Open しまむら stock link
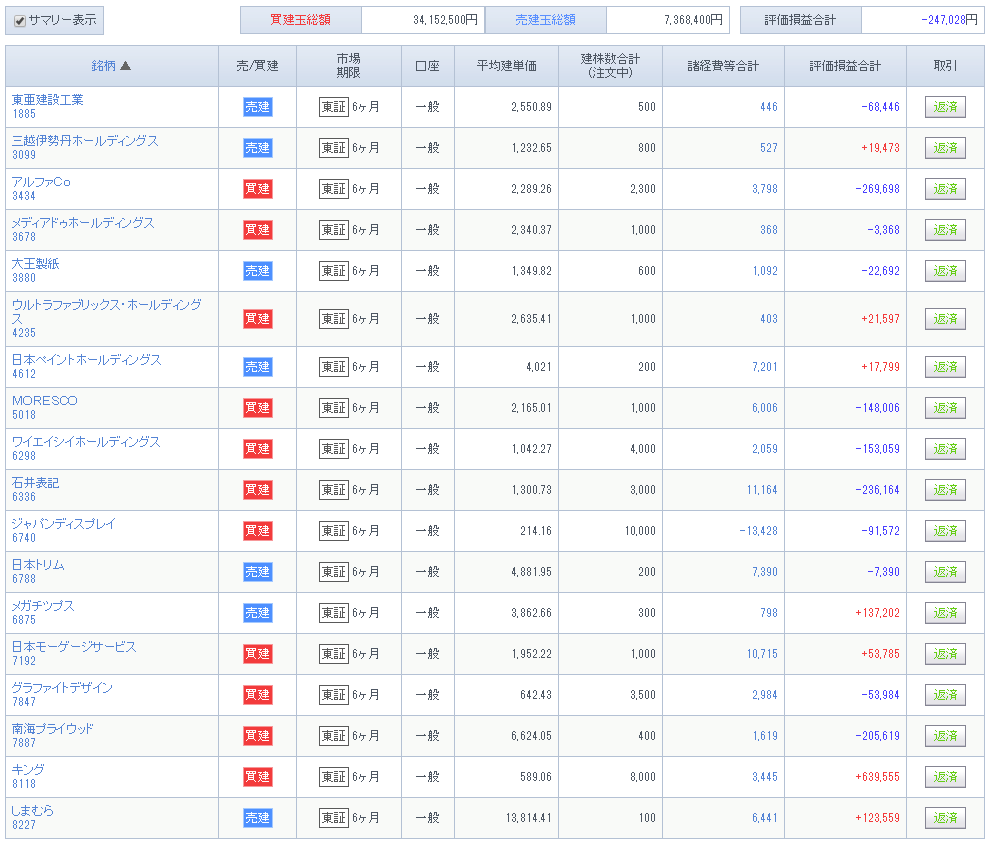The width and height of the screenshot is (992, 844). tap(32, 811)
